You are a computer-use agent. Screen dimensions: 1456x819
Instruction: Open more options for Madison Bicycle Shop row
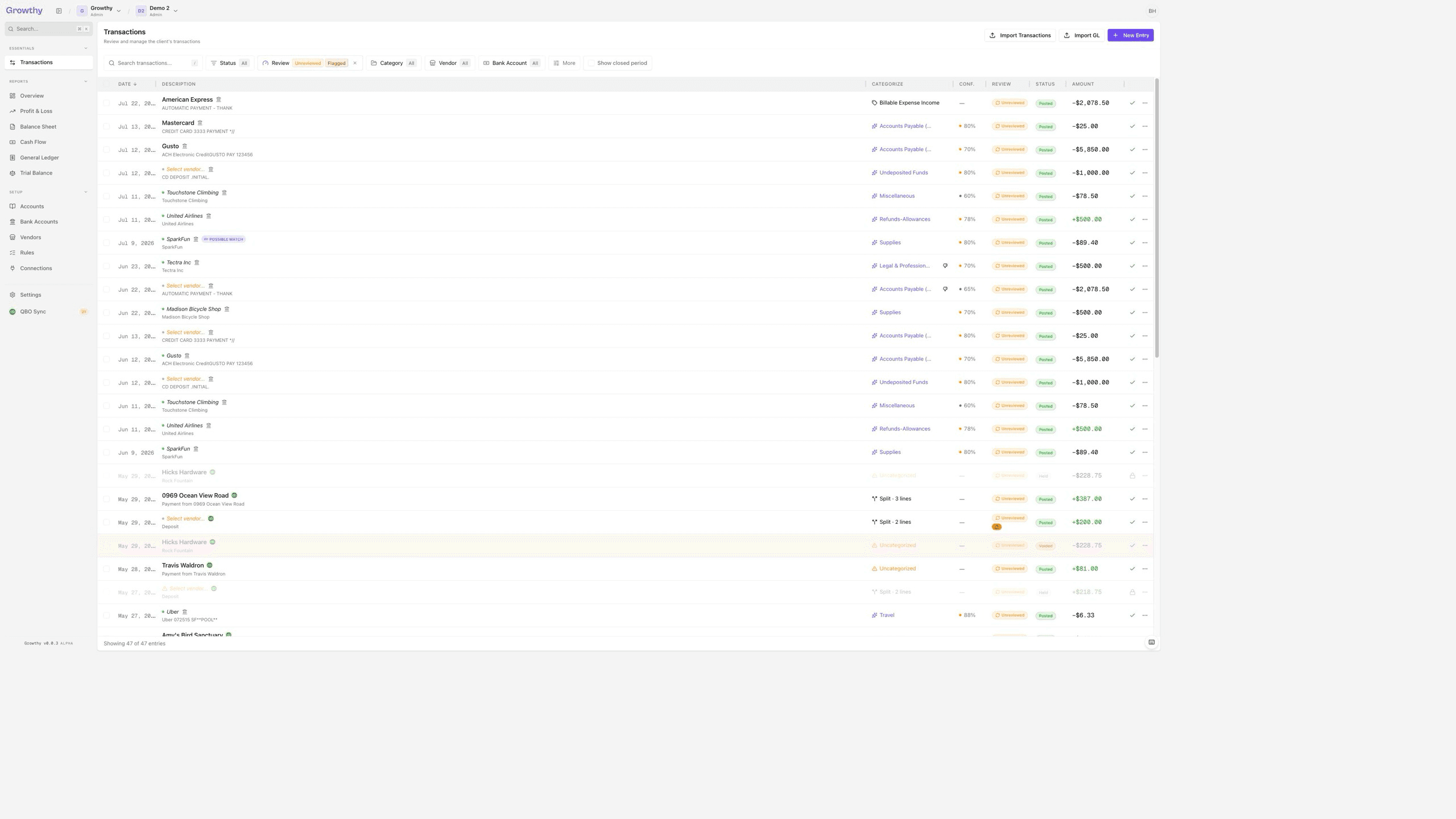[x=1145, y=313]
